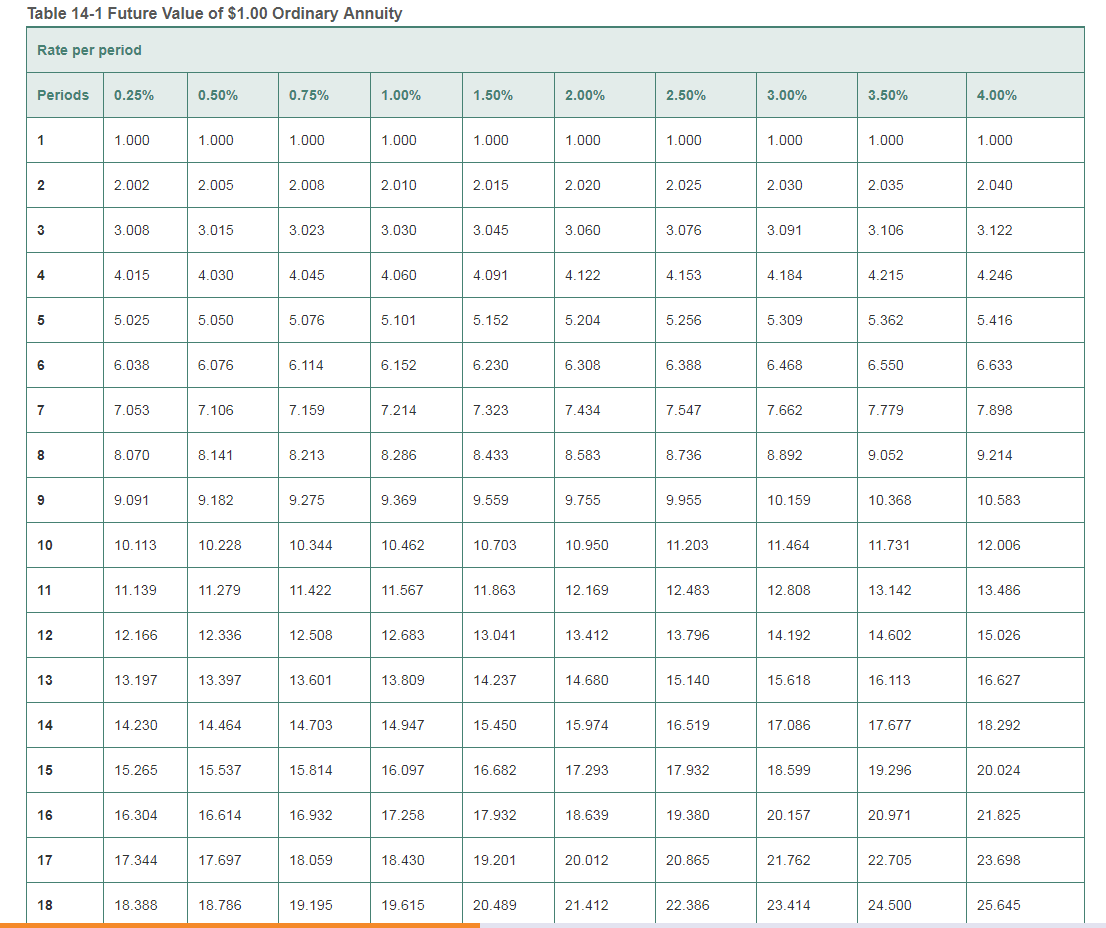Click the 17.677 value in the table
1106x928 pixels.
coord(889,725)
